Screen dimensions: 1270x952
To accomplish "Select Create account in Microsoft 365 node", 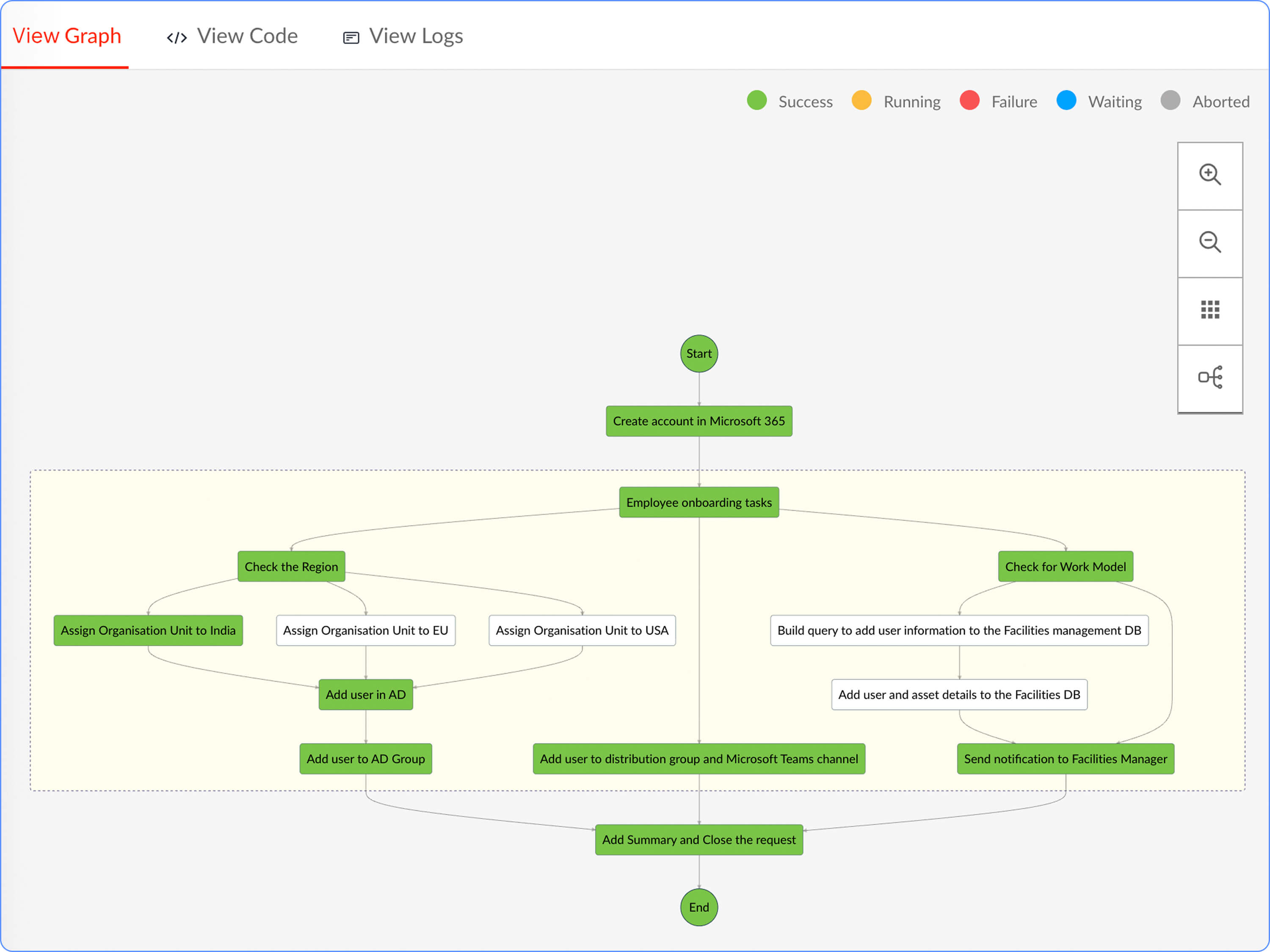I will pyautogui.click(x=699, y=421).
